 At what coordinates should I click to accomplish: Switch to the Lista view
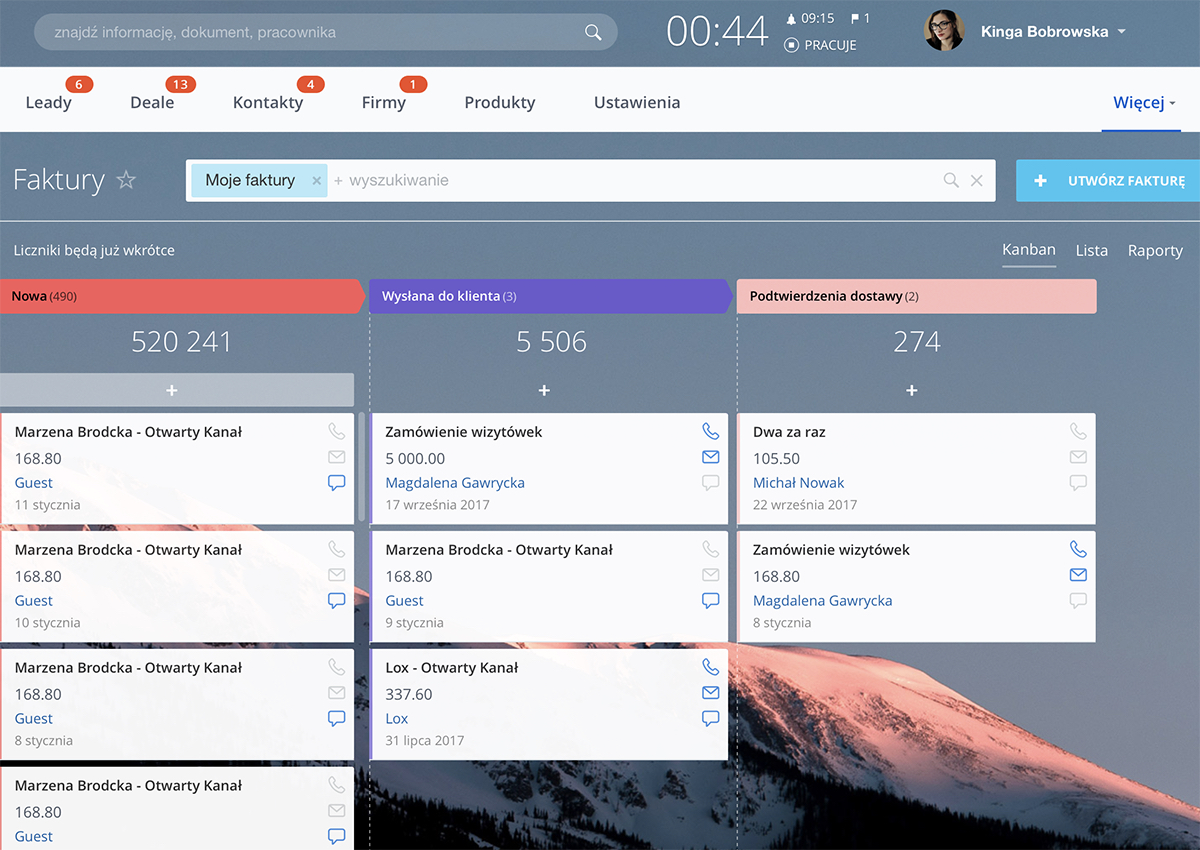coord(1091,251)
